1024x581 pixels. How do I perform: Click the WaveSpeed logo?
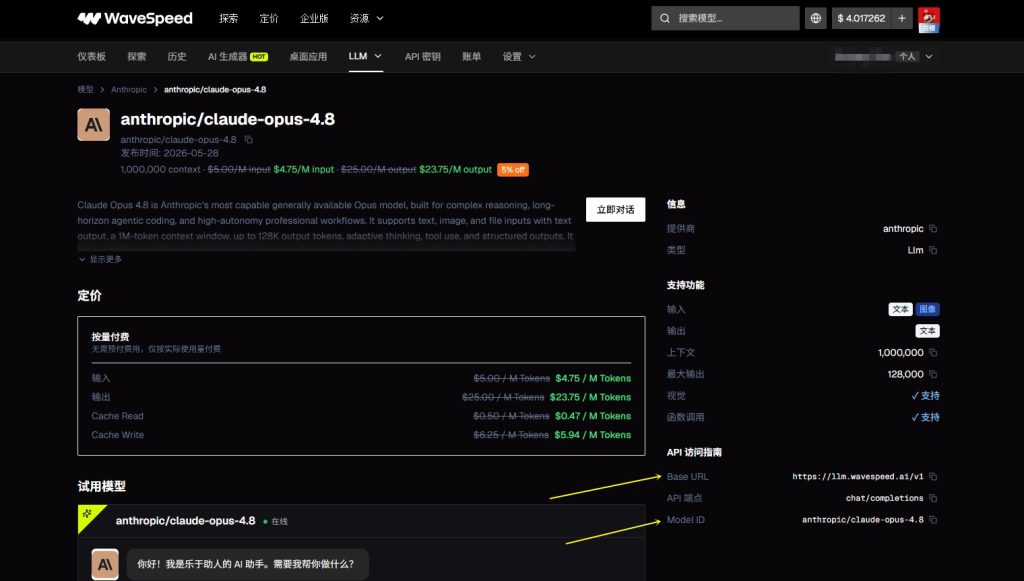[x=135, y=18]
